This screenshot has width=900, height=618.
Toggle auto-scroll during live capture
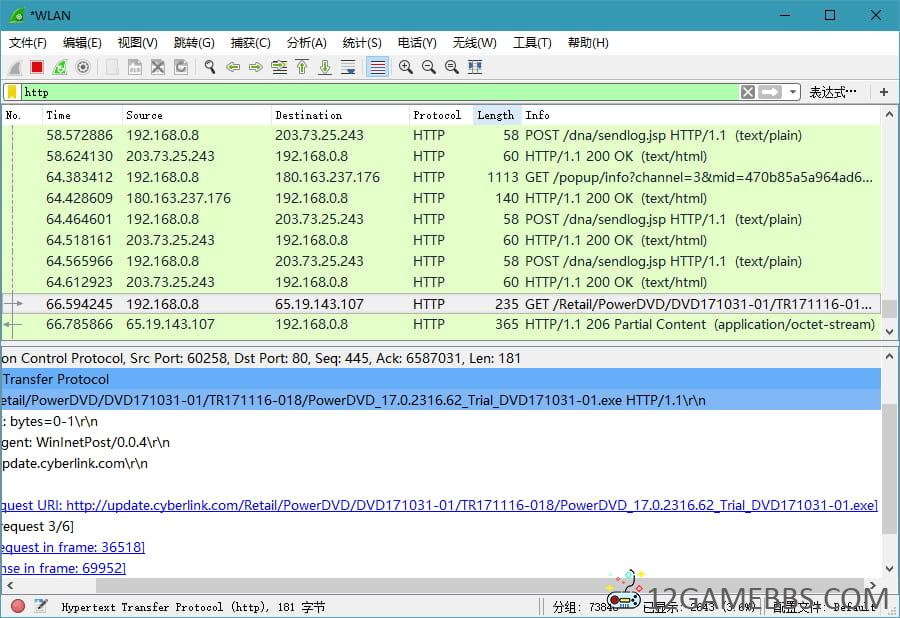(348, 67)
